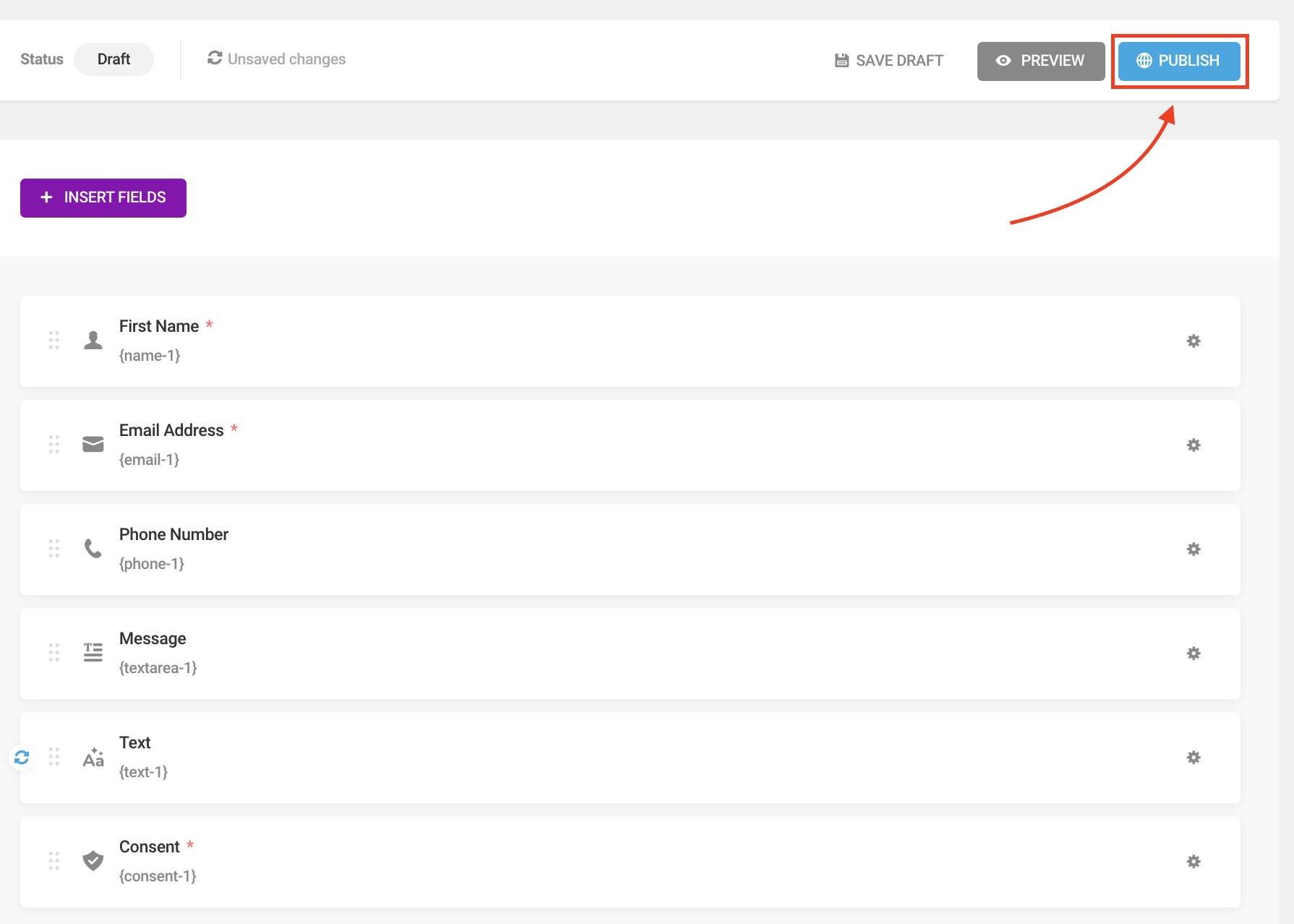
Task: Select the person icon on First Name field
Action: [93, 340]
